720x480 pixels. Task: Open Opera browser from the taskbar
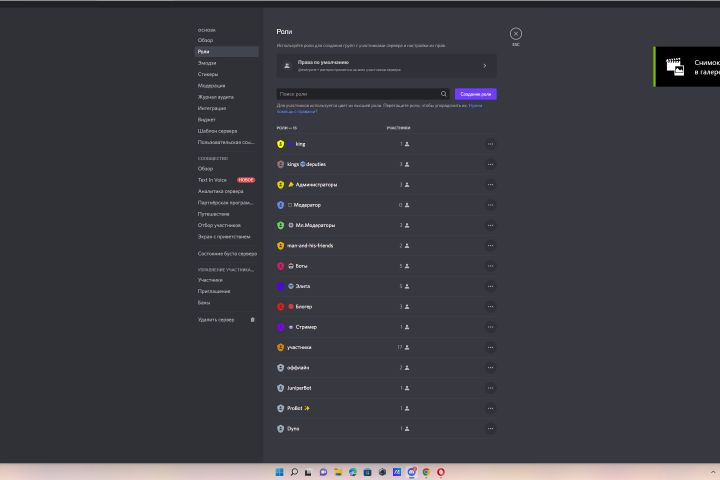(441, 472)
